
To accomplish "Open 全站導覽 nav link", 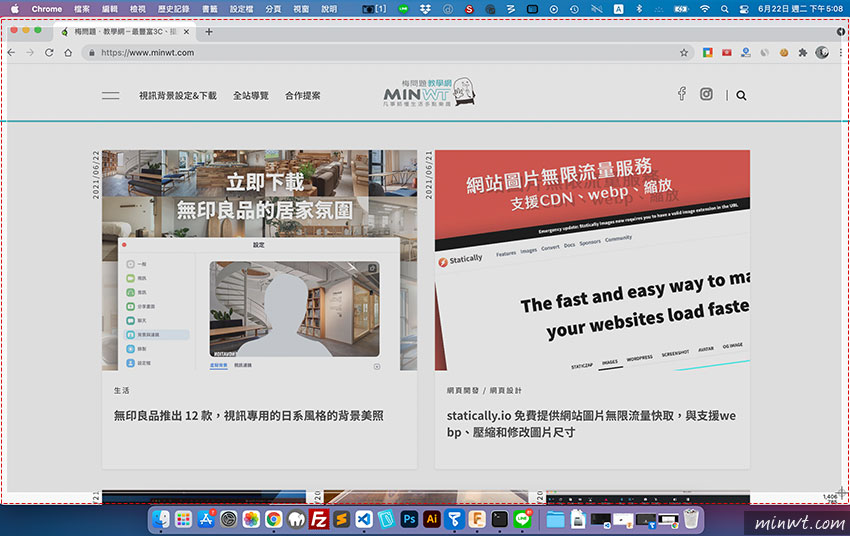I will coord(250,95).
